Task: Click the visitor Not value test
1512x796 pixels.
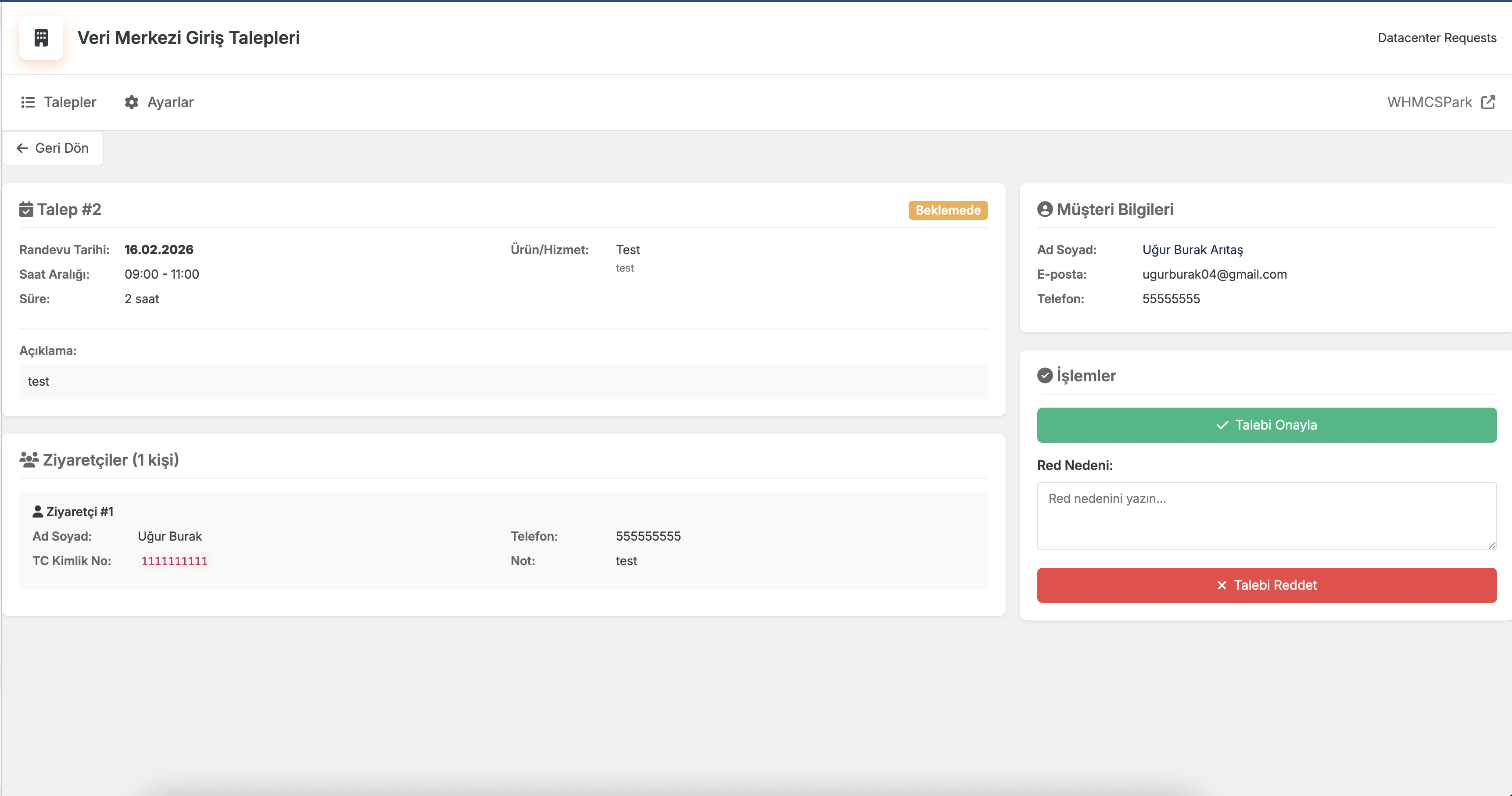Action: click(x=626, y=561)
